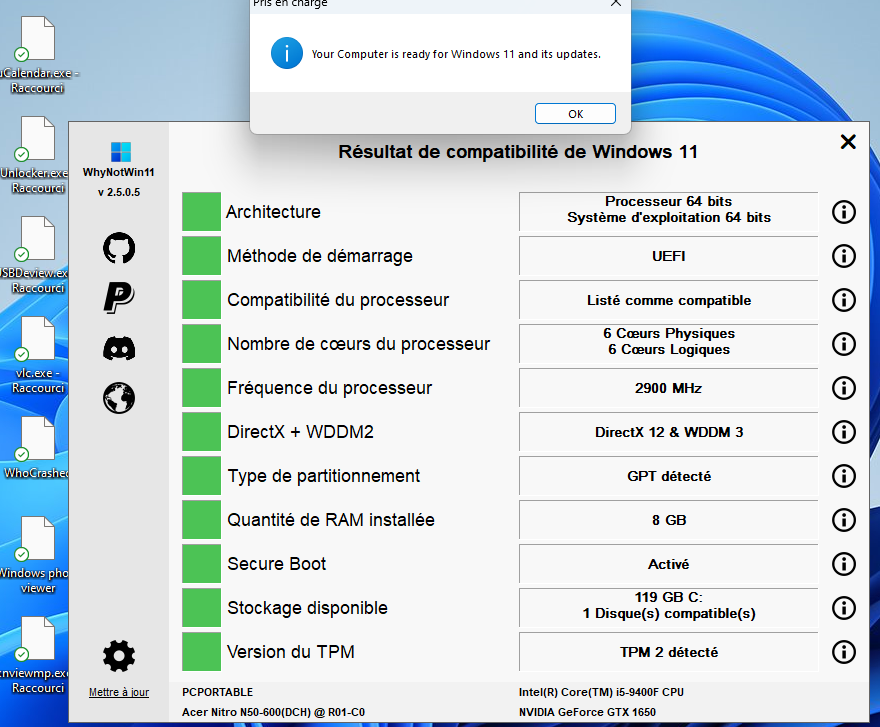Click the 'Intel(R) Core(TM) i5-9400F CPU' text
Viewport: 880px width, 727px height.
click(x=601, y=692)
